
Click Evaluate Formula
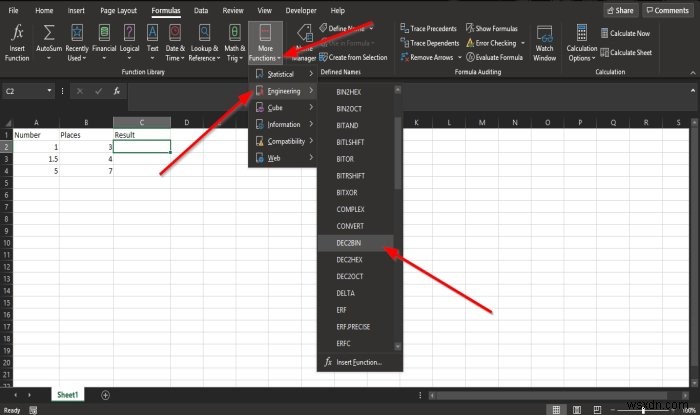tap(494, 57)
